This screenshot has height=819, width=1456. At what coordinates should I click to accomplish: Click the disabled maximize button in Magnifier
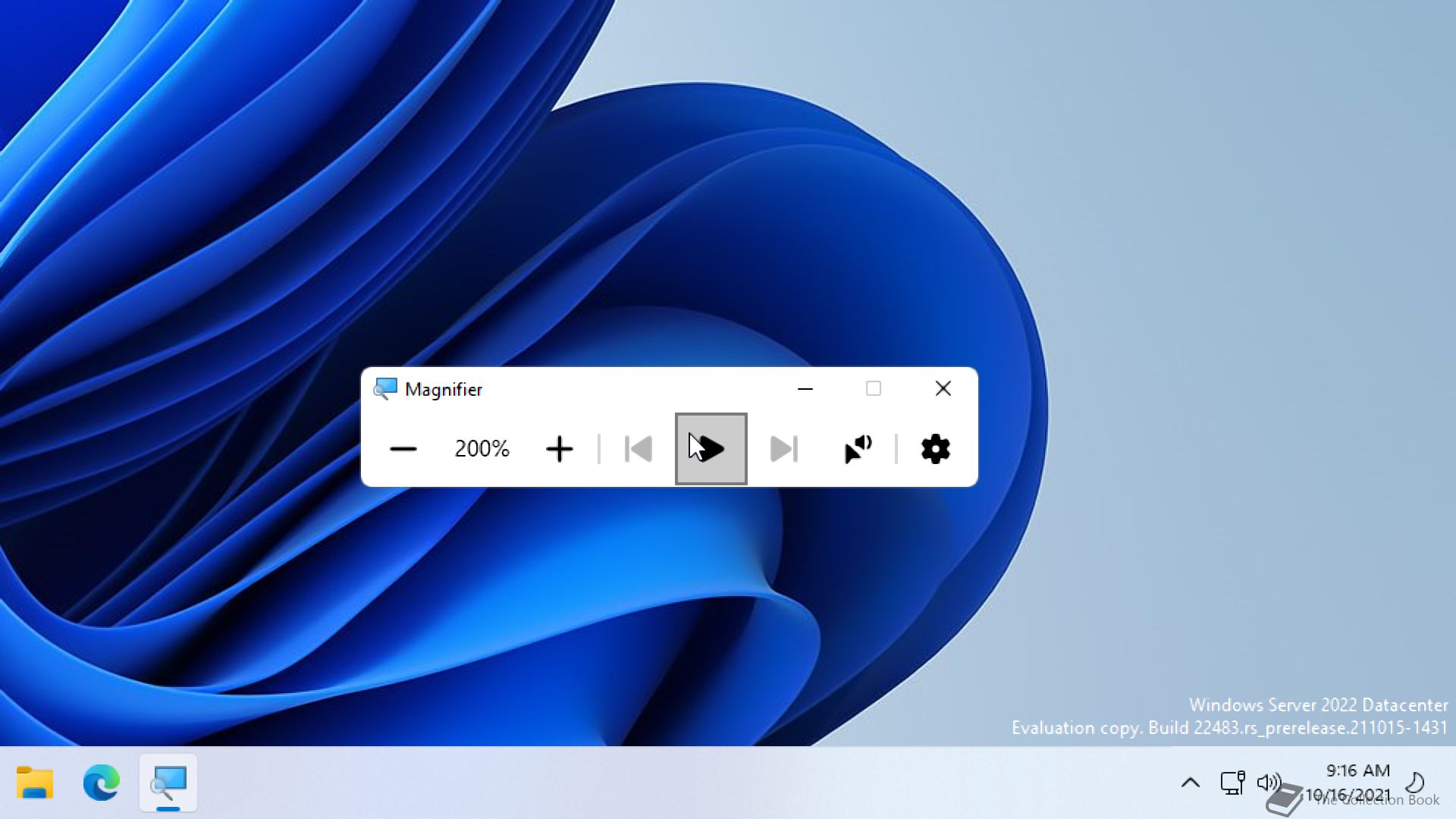(874, 389)
